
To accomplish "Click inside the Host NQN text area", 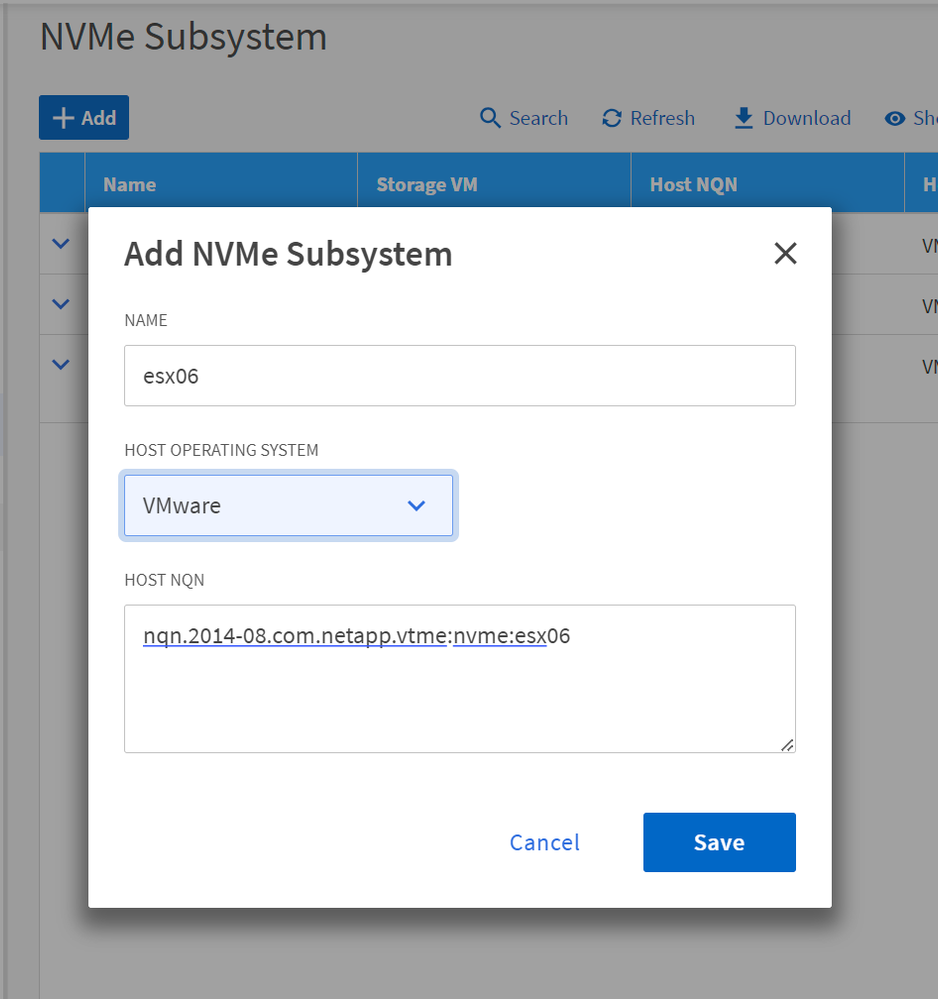I will (459, 690).
